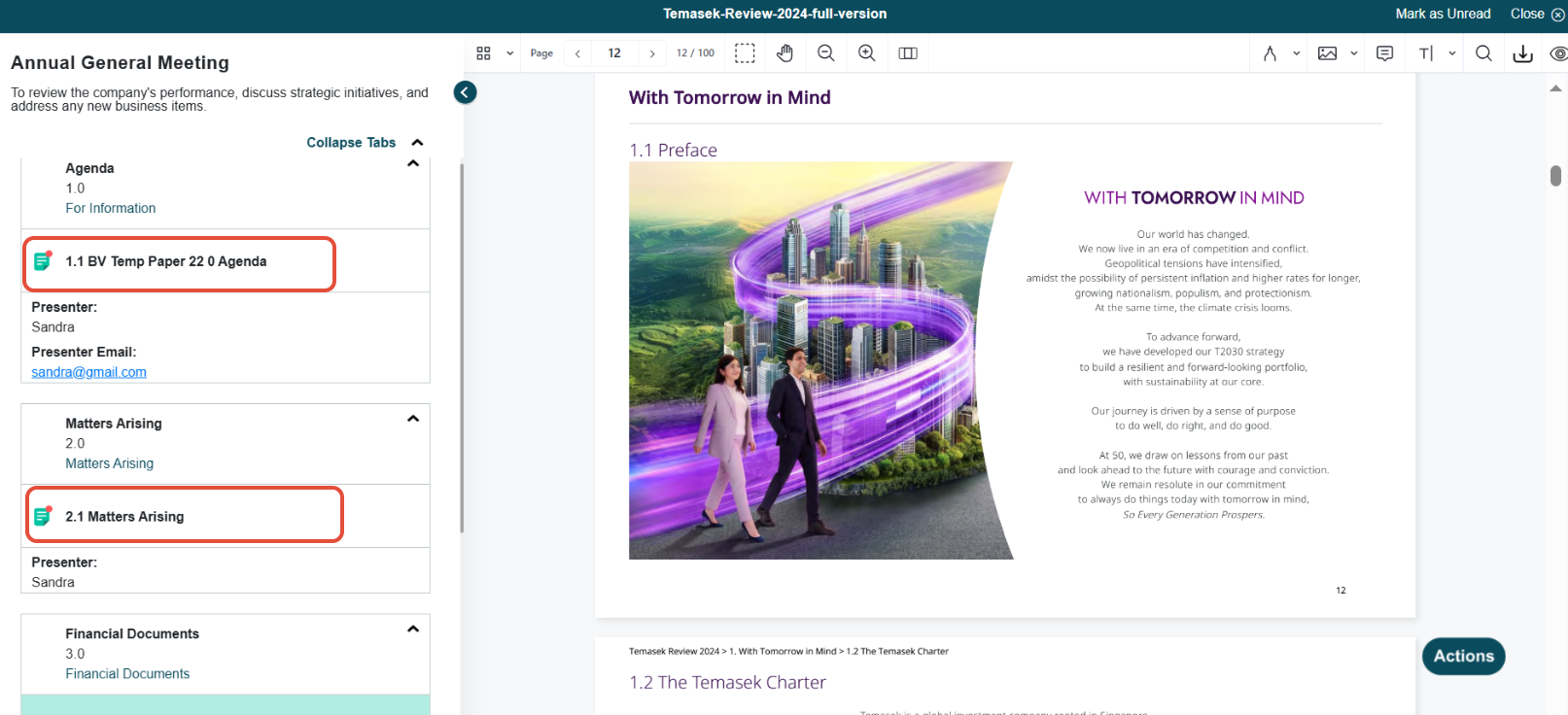Click the blue Financial Documents subtitle
1568x715 pixels.
click(127, 673)
